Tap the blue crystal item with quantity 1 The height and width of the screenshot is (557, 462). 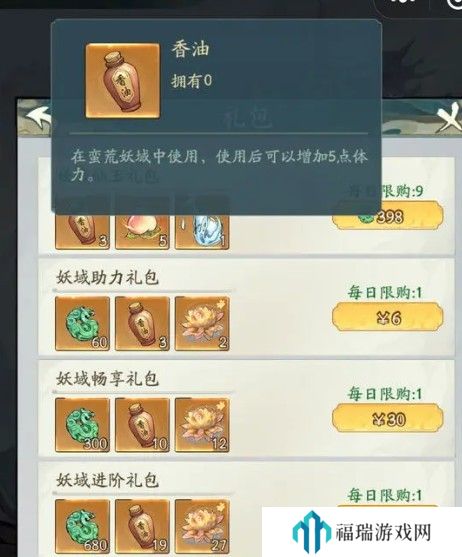click(x=202, y=231)
